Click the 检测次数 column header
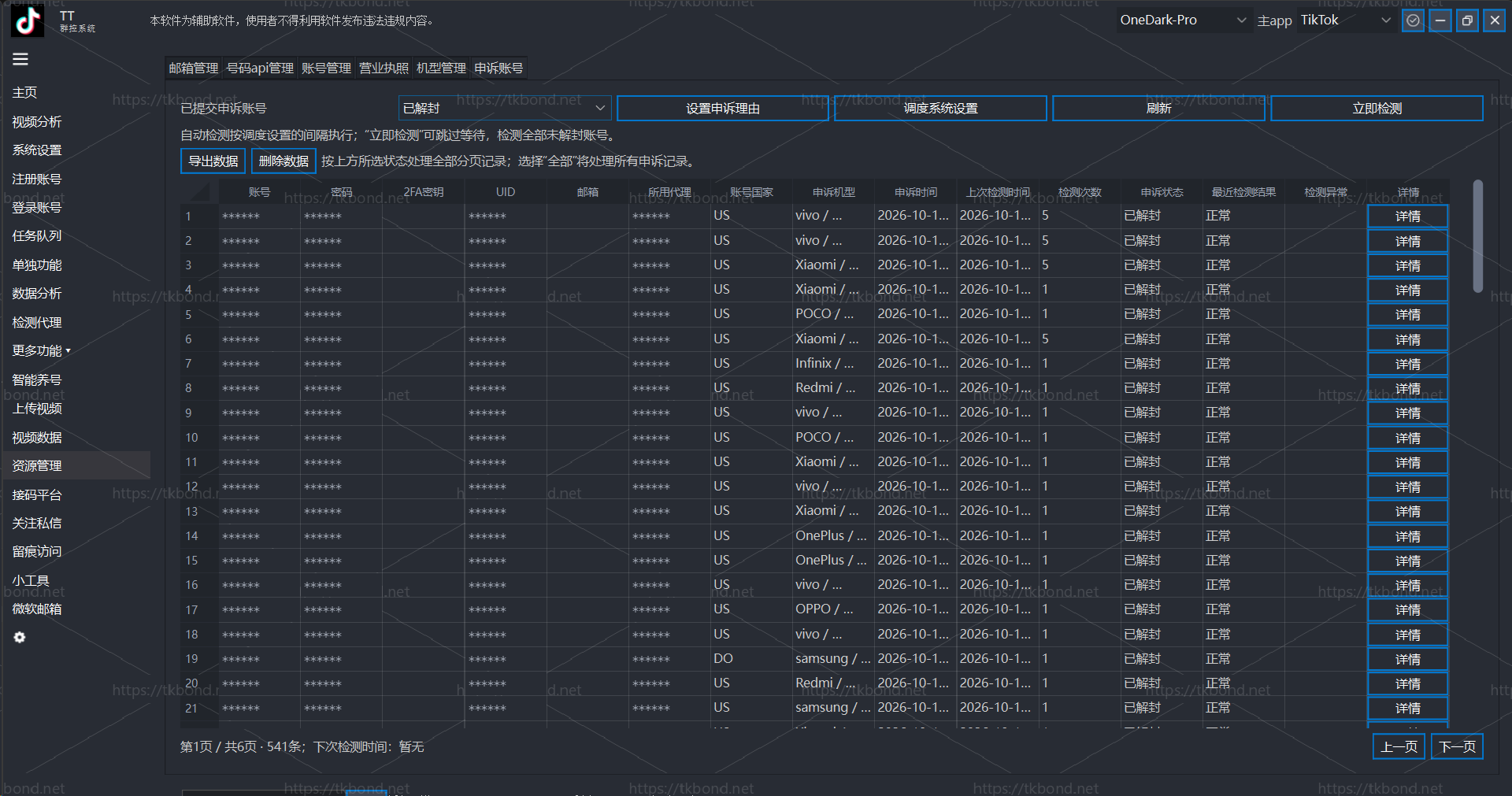 (x=1080, y=192)
